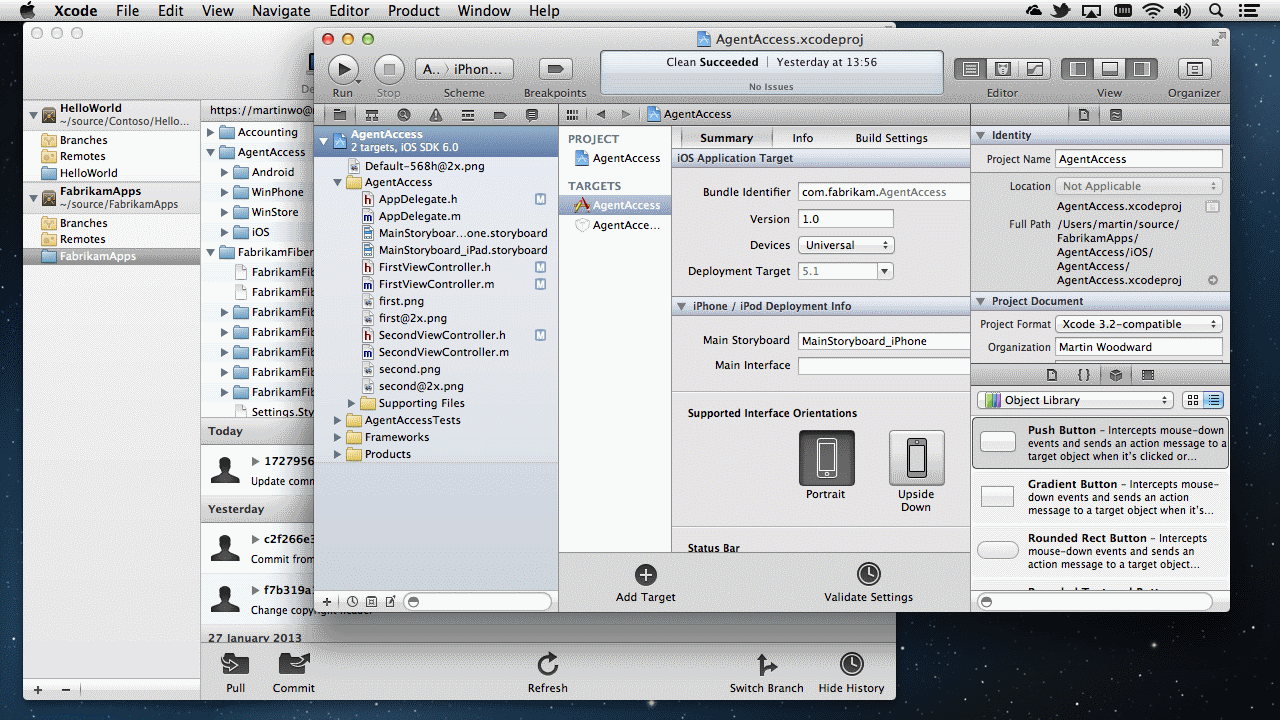Viewport: 1280px width, 720px height.
Task: Open the Organizer window
Action: coord(1194,69)
